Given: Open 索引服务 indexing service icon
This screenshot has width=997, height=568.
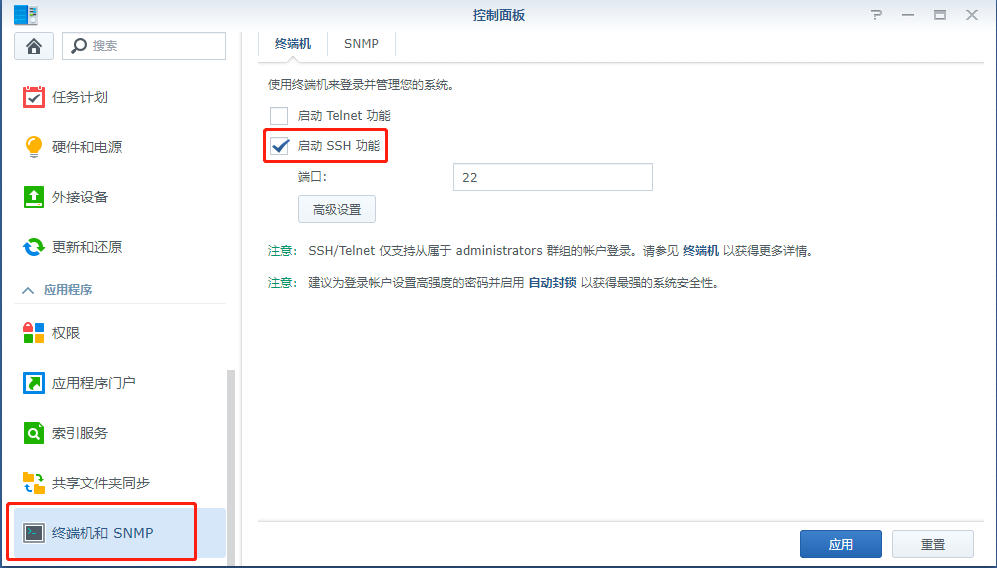Looking at the screenshot, I should (x=34, y=433).
